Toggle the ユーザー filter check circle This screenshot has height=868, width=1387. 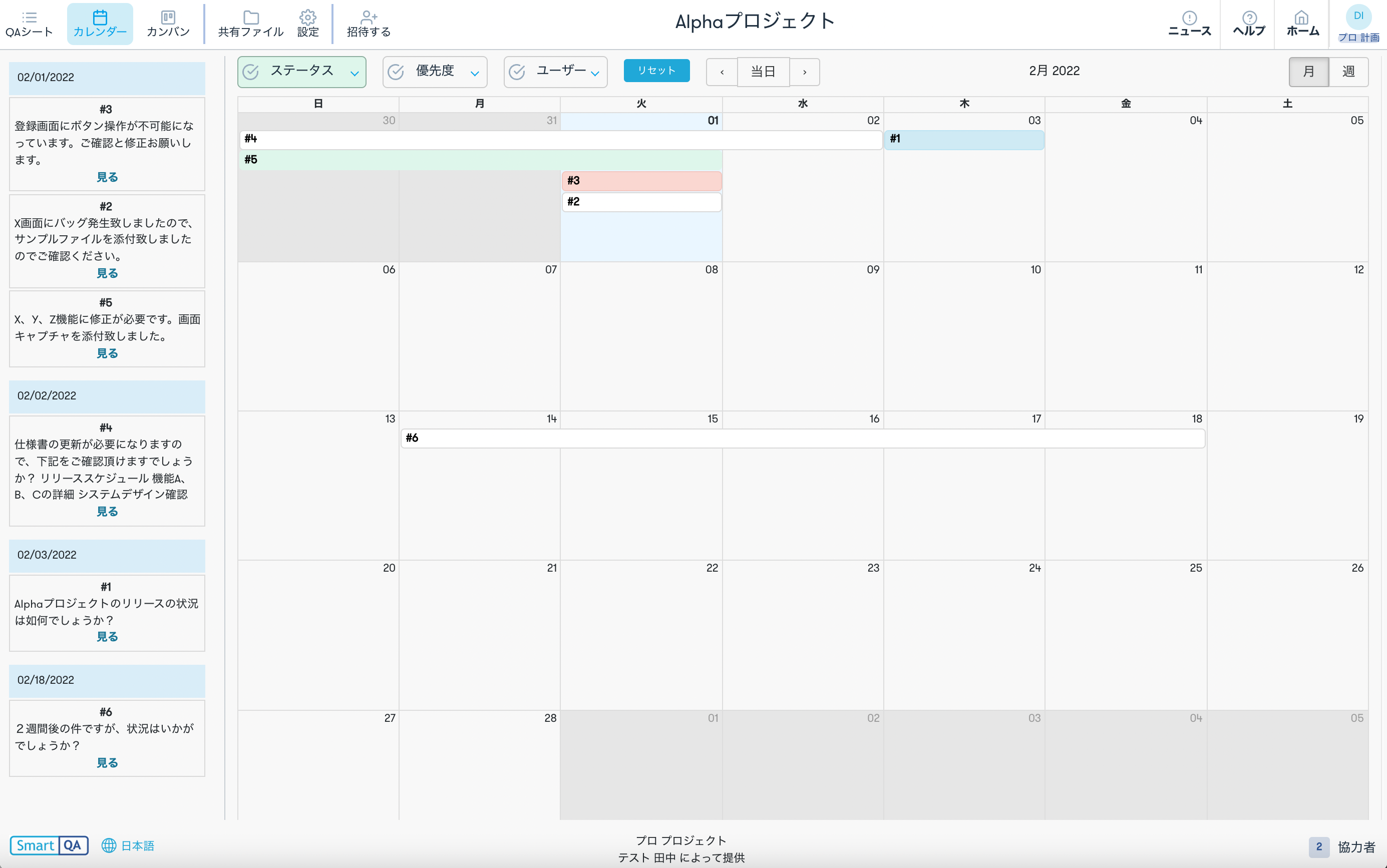click(x=517, y=72)
